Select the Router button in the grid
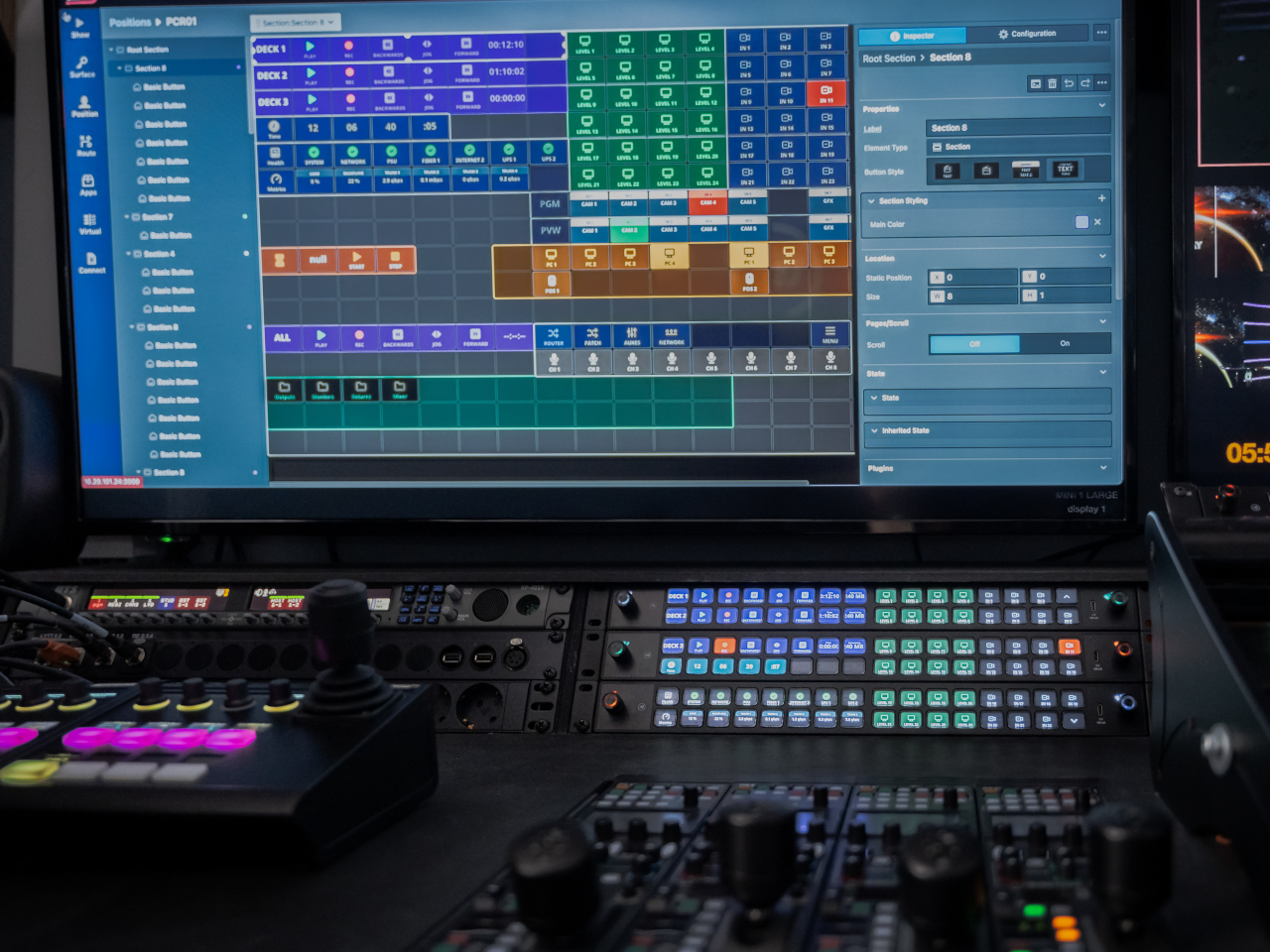 (553, 336)
